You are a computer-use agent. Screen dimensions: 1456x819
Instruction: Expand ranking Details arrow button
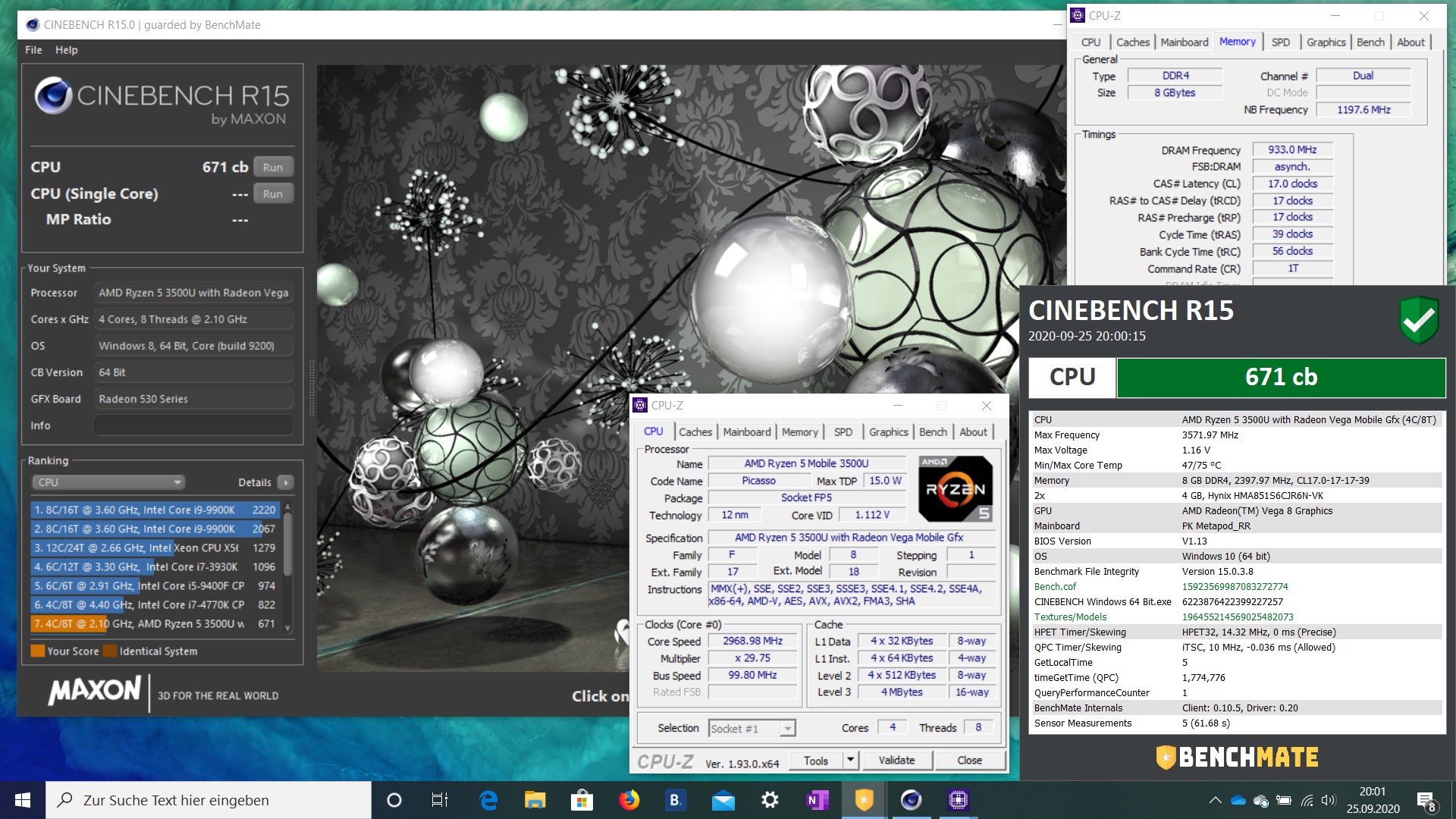(x=285, y=482)
